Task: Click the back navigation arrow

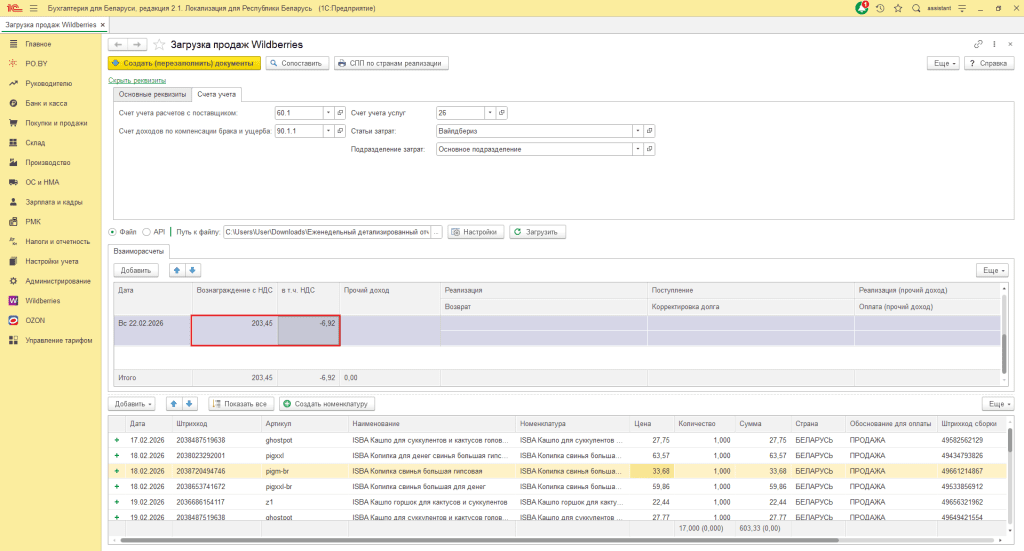Action: pos(117,45)
